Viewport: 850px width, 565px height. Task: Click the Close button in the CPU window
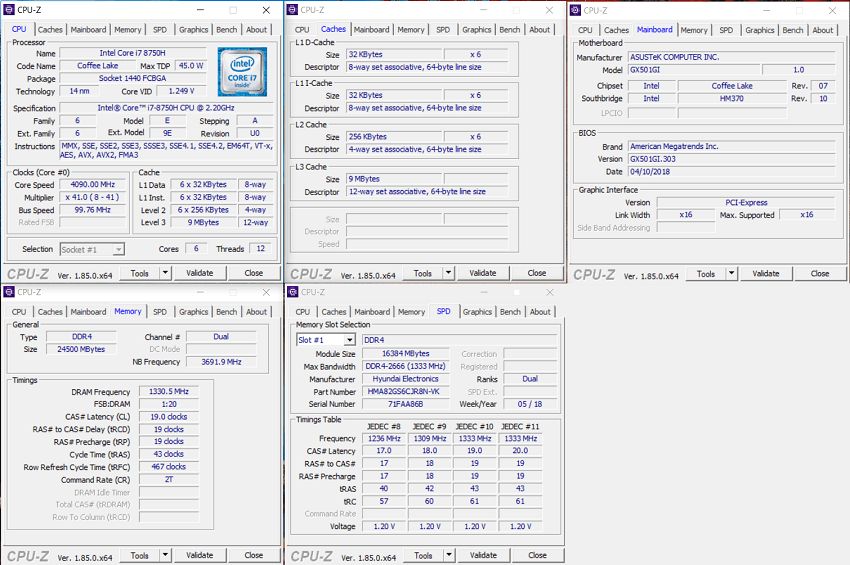pyautogui.click(x=254, y=273)
